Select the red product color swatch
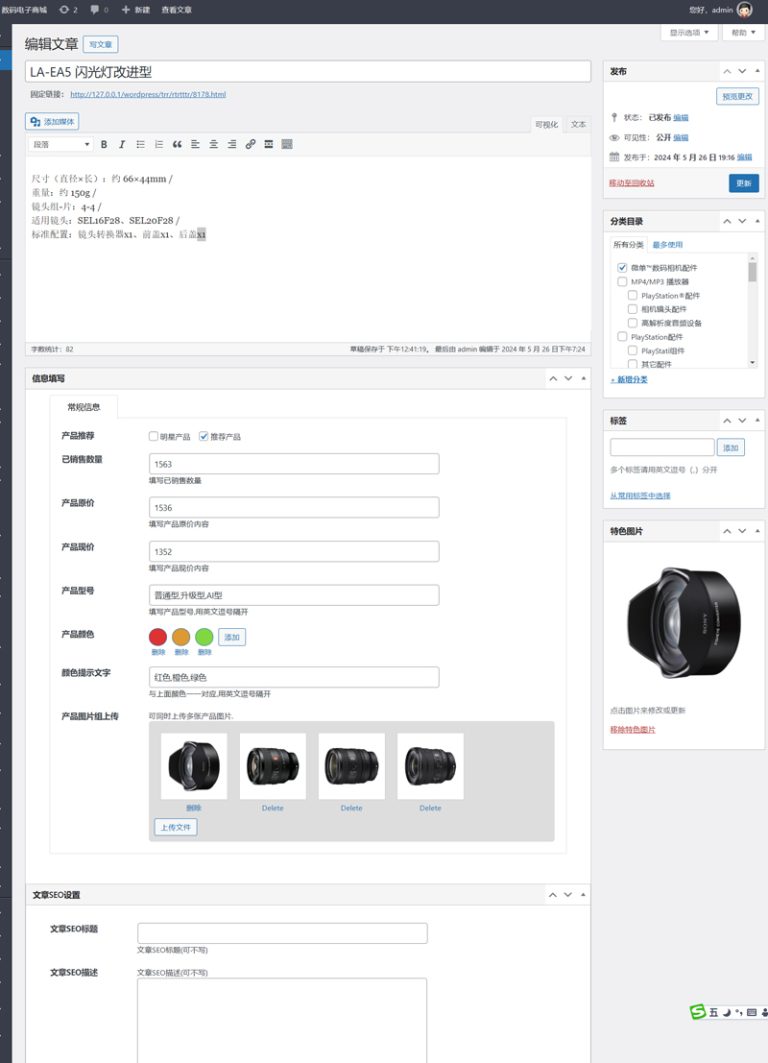768x1063 pixels. tap(158, 637)
